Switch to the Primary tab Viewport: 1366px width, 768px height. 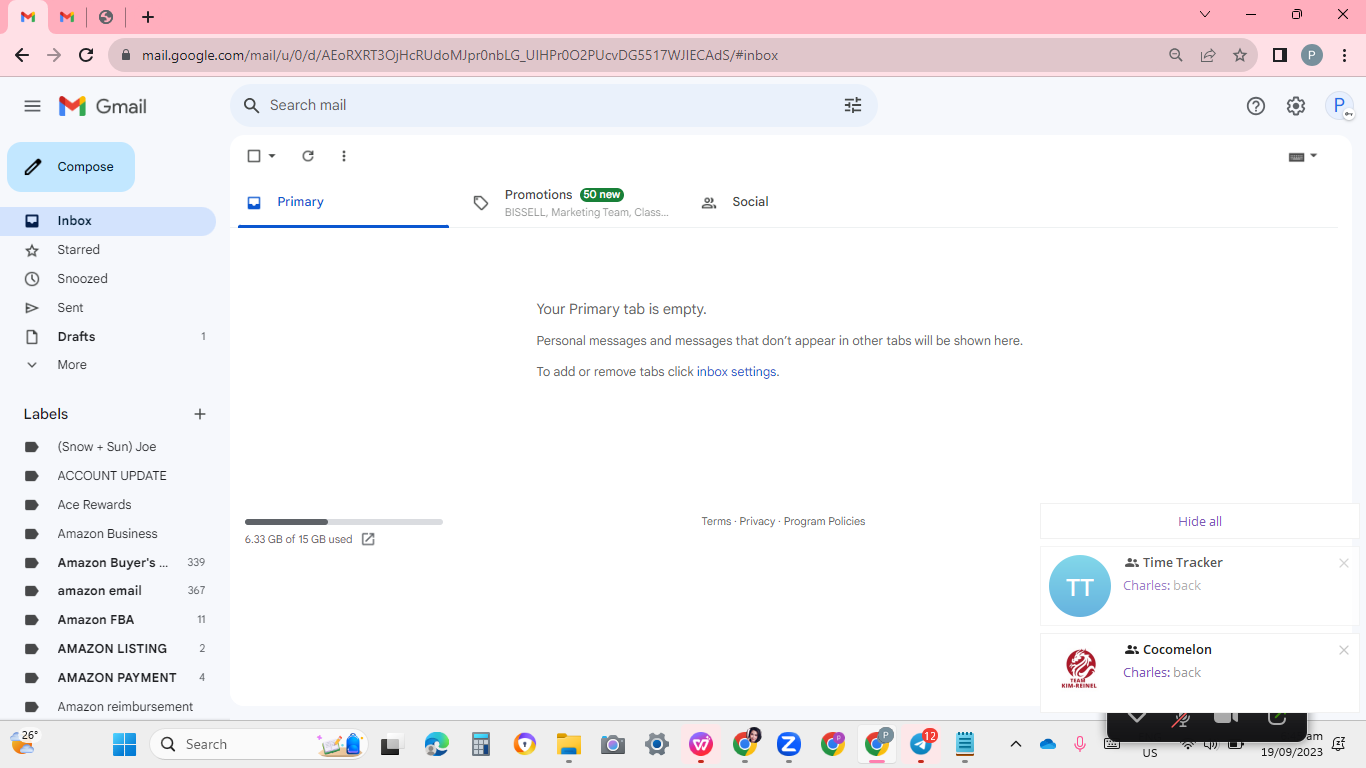point(343,202)
